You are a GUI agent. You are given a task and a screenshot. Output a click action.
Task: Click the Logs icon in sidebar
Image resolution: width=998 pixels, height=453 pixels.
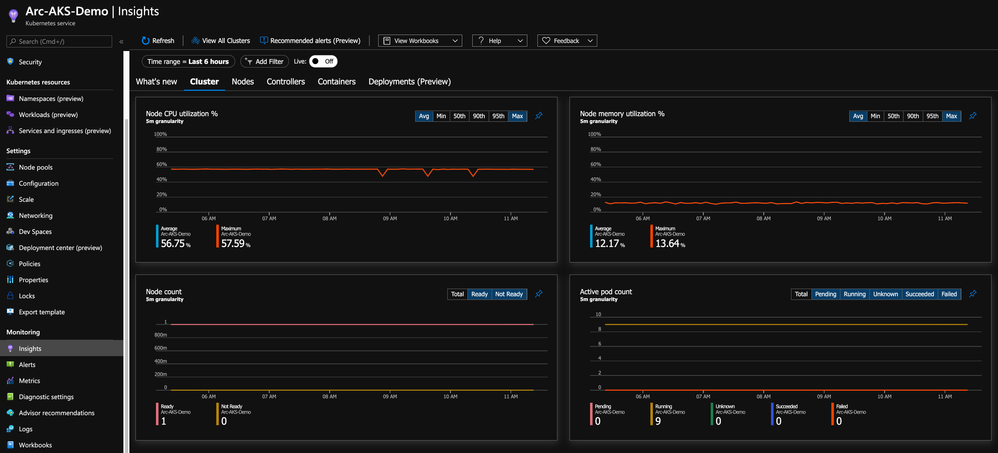coord(10,429)
